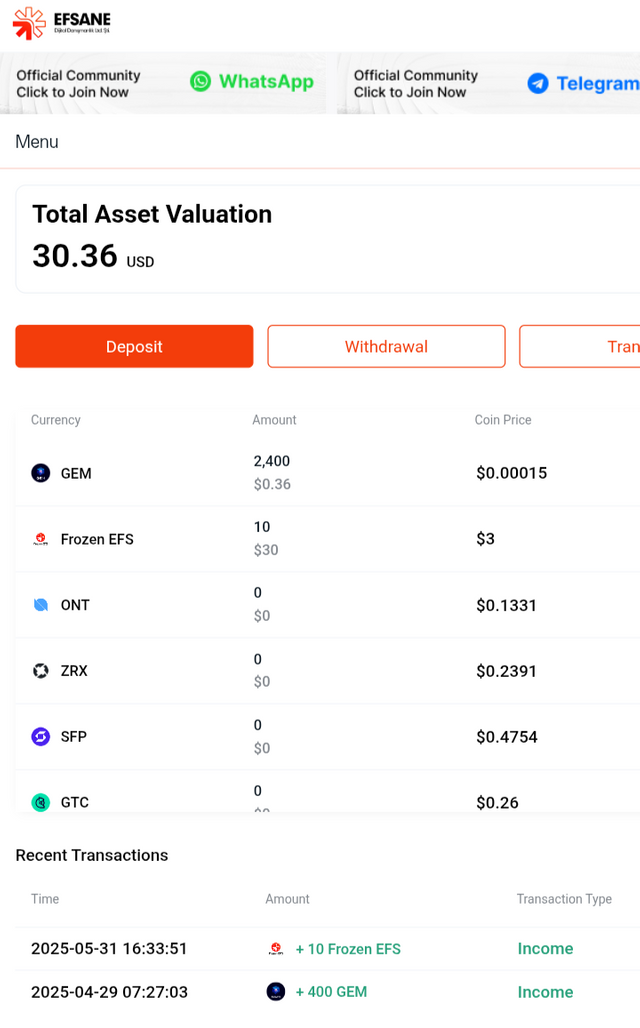
Task: Click the ZRX coin icon
Action: 41,671
